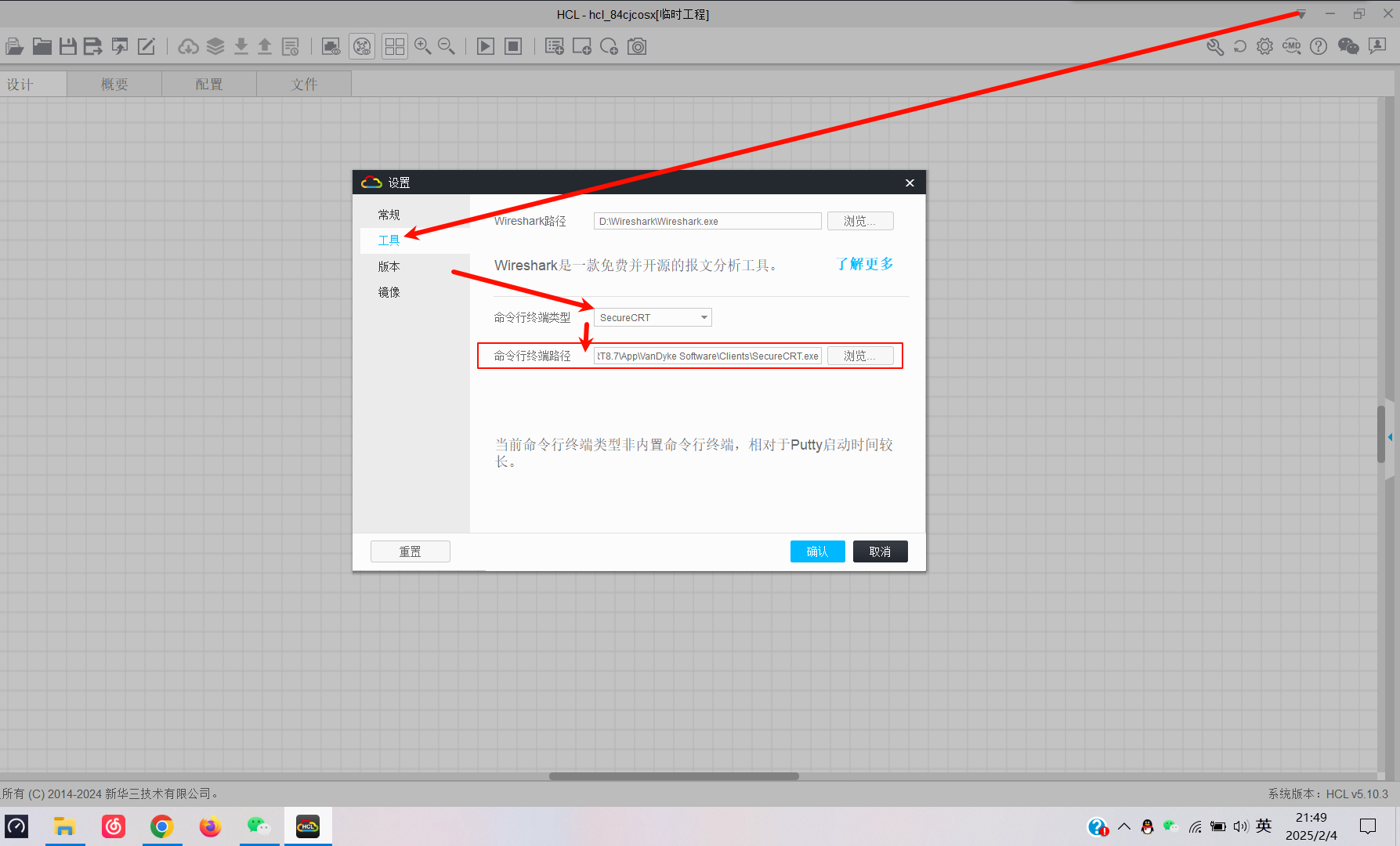Viewport: 1400px width, 846px height.
Task: Click the Wireshark路径 input field
Action: point(707,221)
